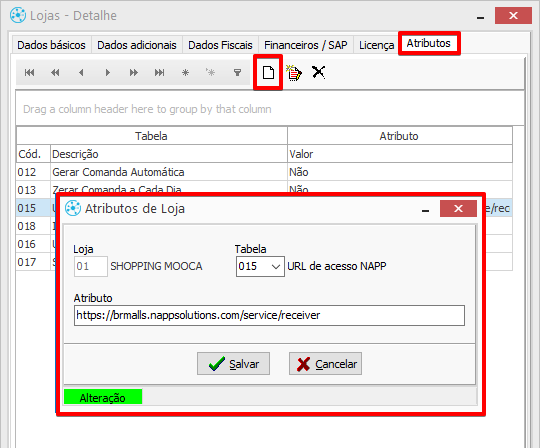540x448 pixels.
Task: Go to previous record arrow
Action: [x=81, y=73]
